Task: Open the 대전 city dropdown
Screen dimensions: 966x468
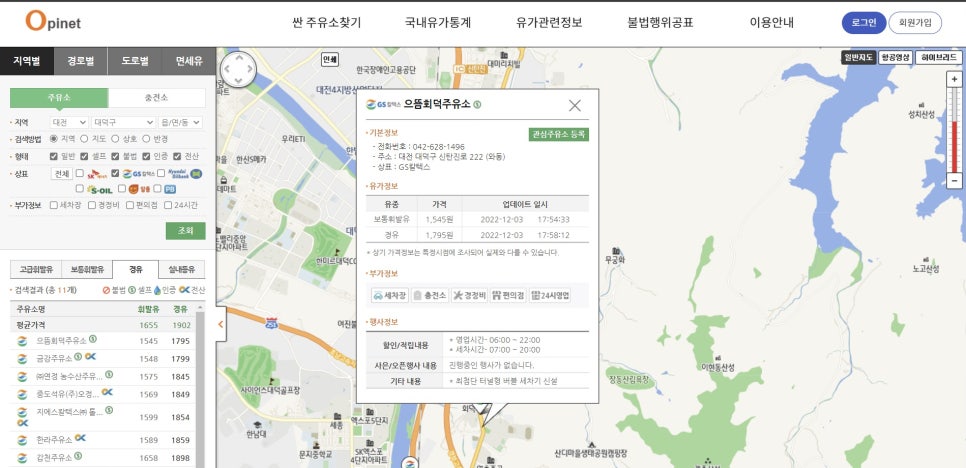Action: tap(69, 123)
